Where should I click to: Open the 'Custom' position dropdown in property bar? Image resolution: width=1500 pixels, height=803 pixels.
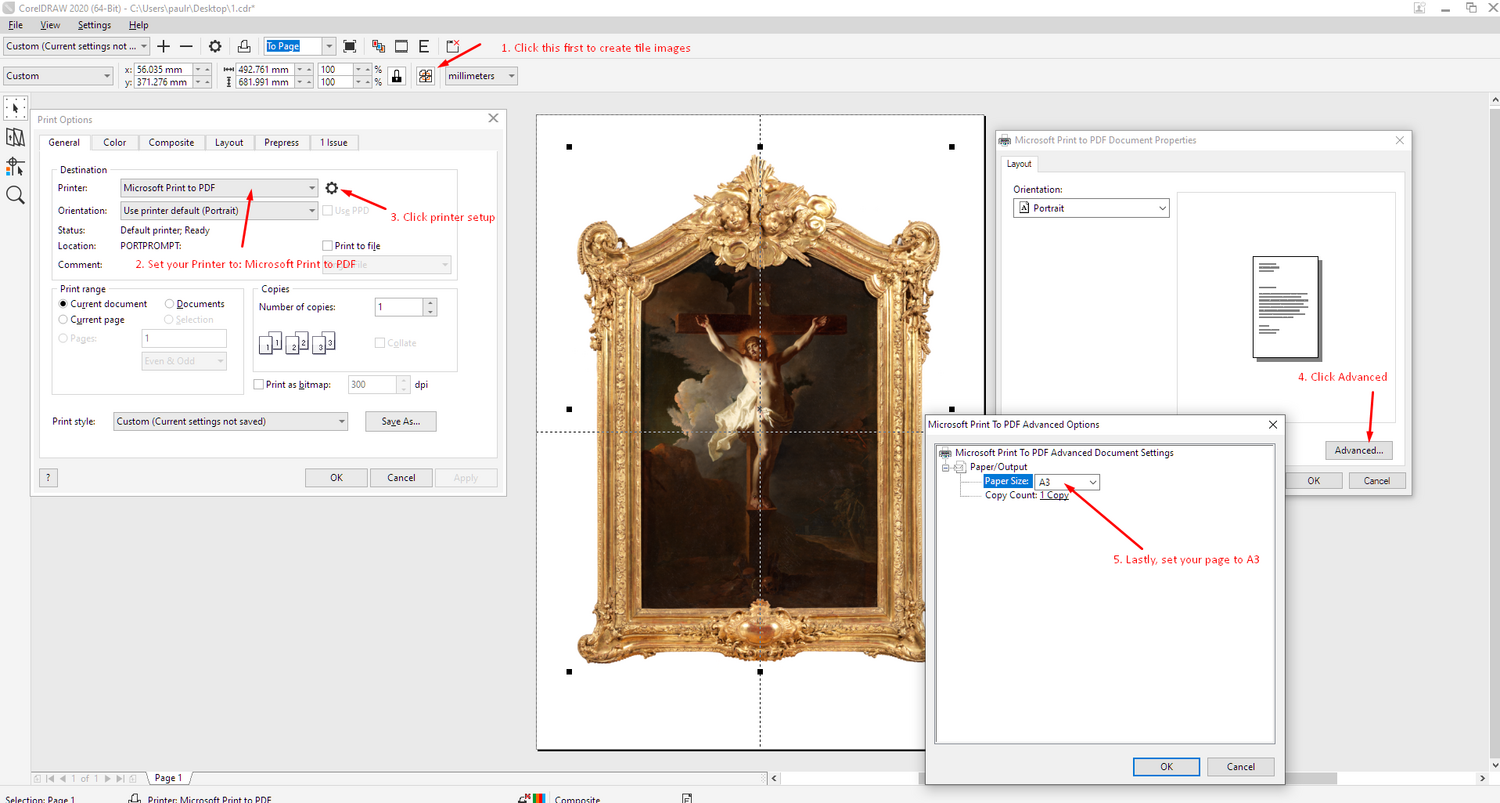[x=59, y=76]
